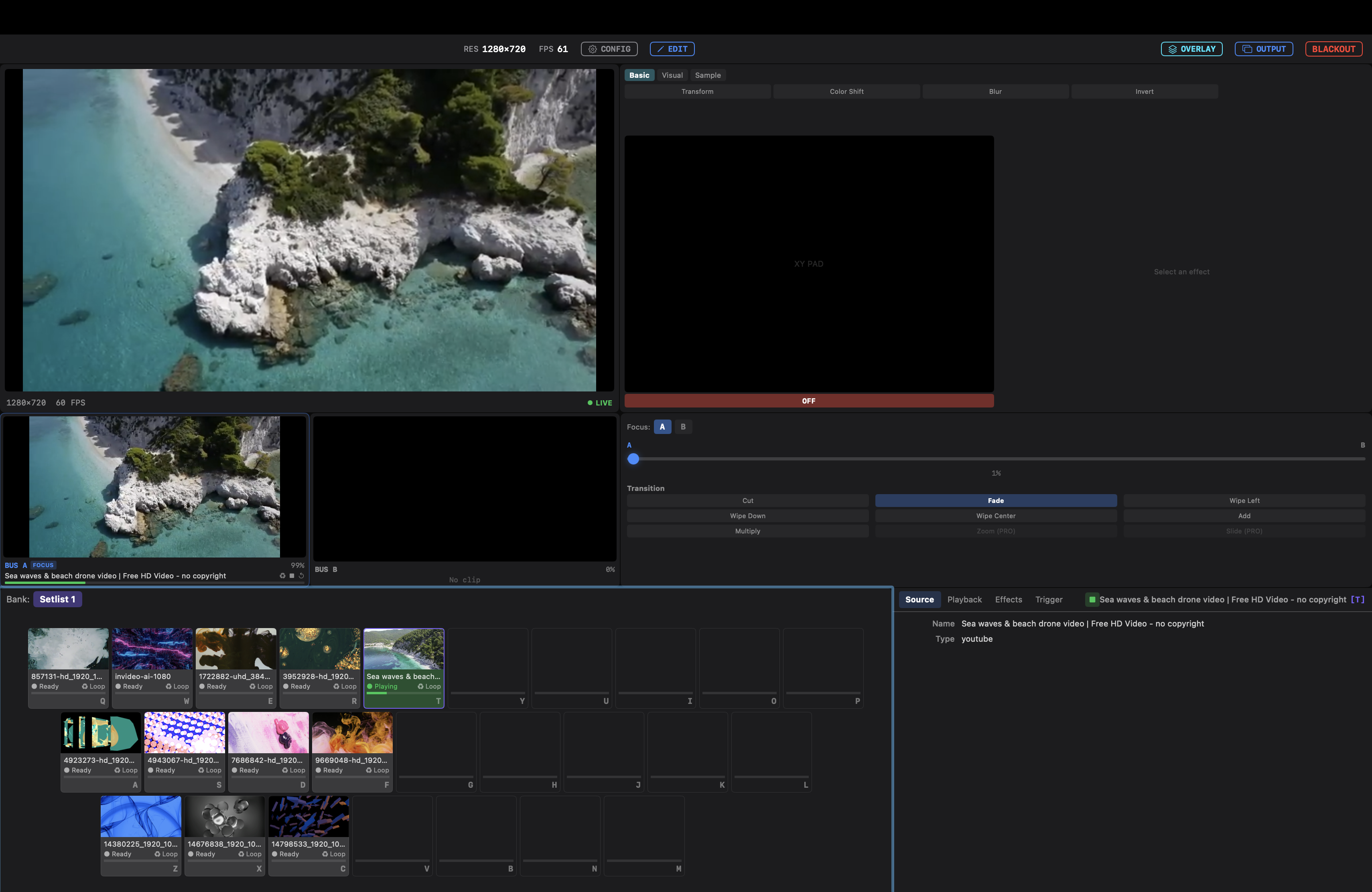Enter EDIT mode

672,49
